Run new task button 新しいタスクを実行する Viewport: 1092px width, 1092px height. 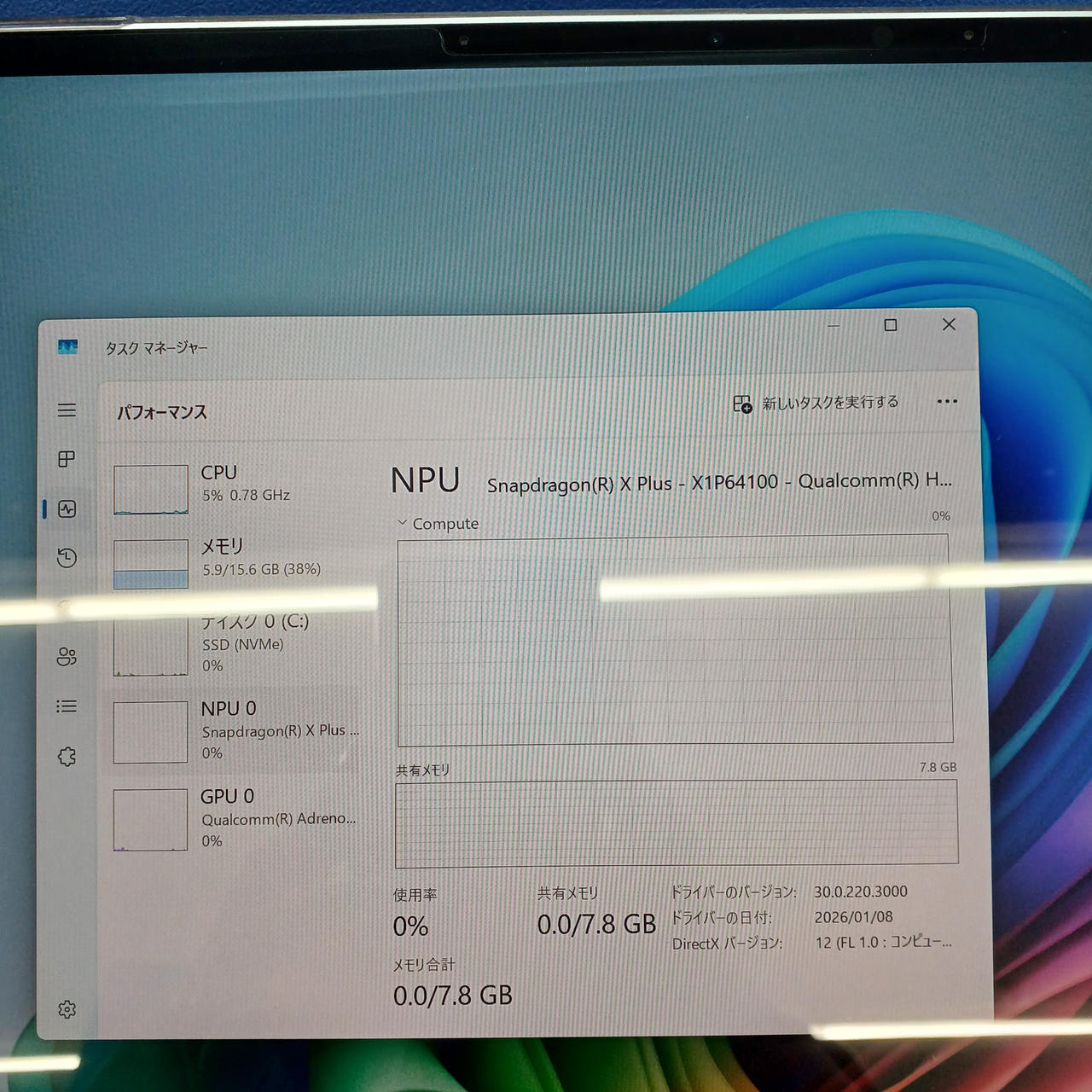(816, 403)
